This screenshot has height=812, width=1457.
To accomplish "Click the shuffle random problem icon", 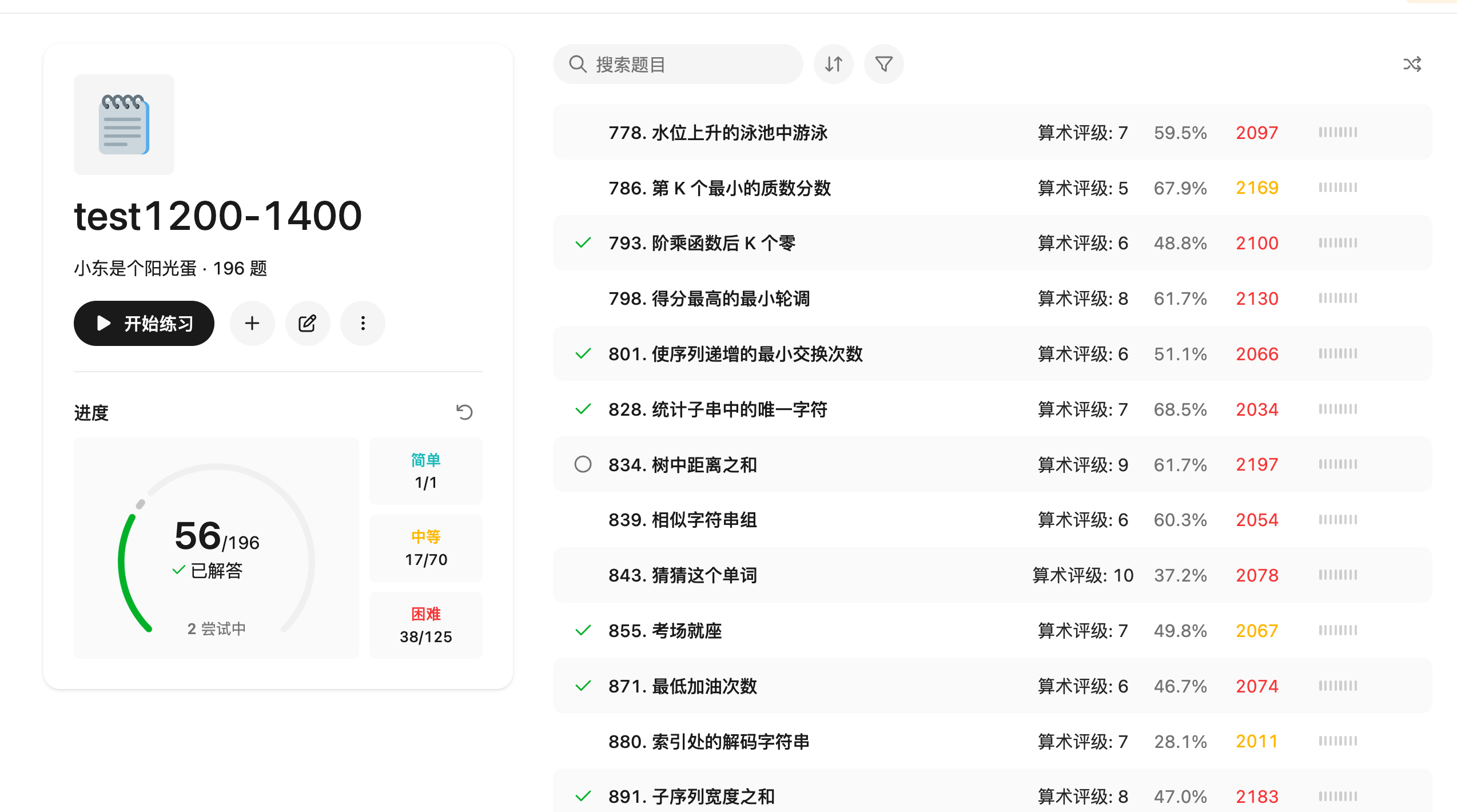I will (1412, 64).
